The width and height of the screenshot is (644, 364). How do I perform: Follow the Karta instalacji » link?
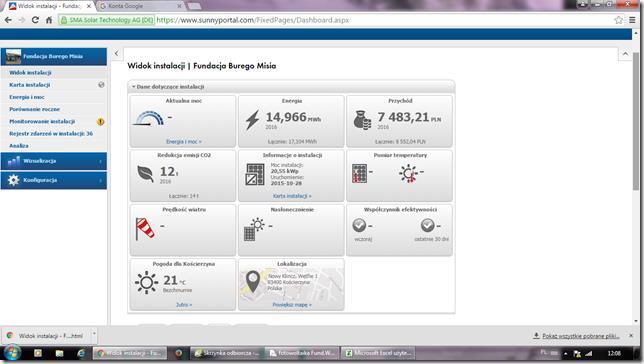pos(292,196)
